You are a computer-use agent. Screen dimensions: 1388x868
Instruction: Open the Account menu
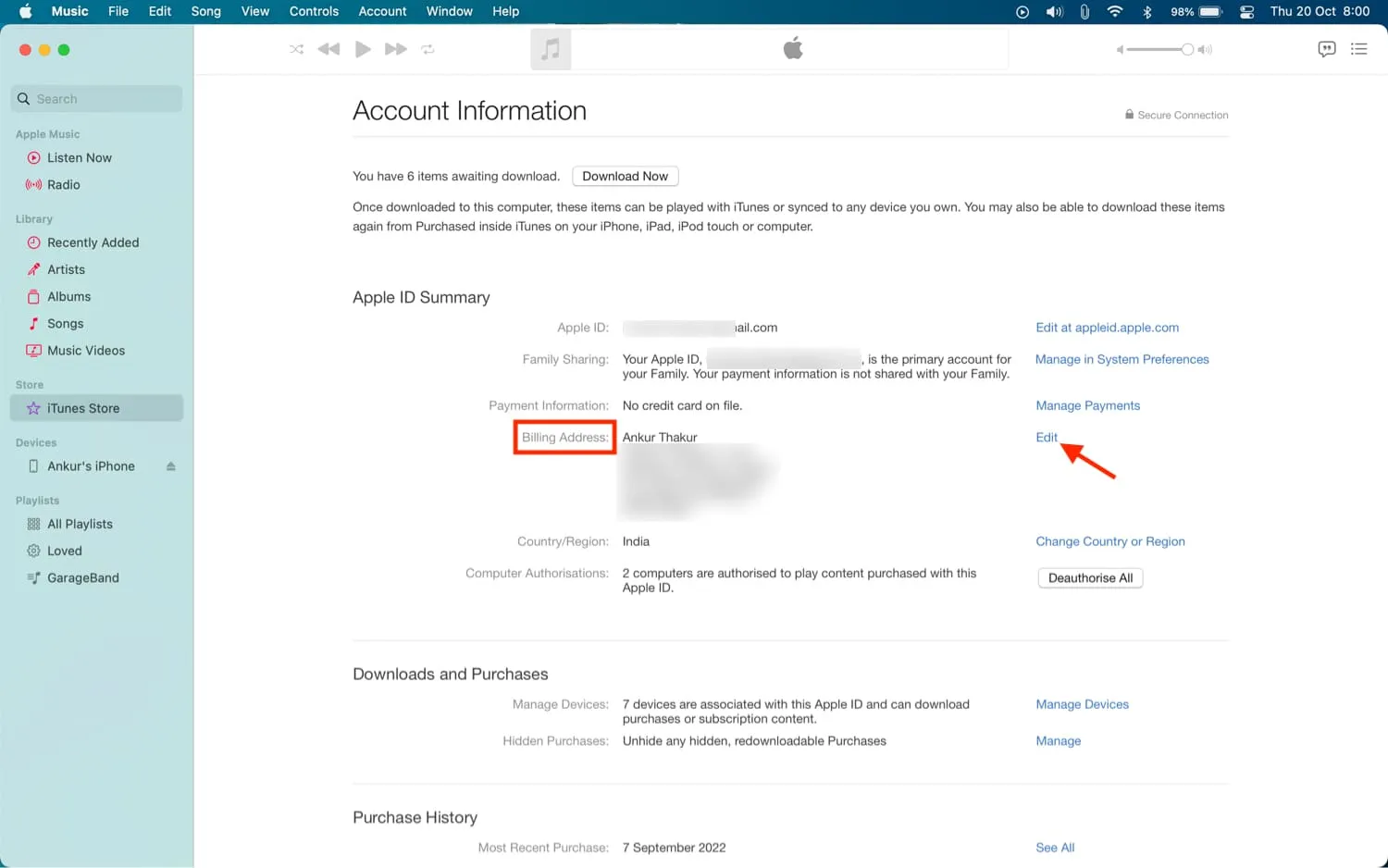[x=382, y=11]
